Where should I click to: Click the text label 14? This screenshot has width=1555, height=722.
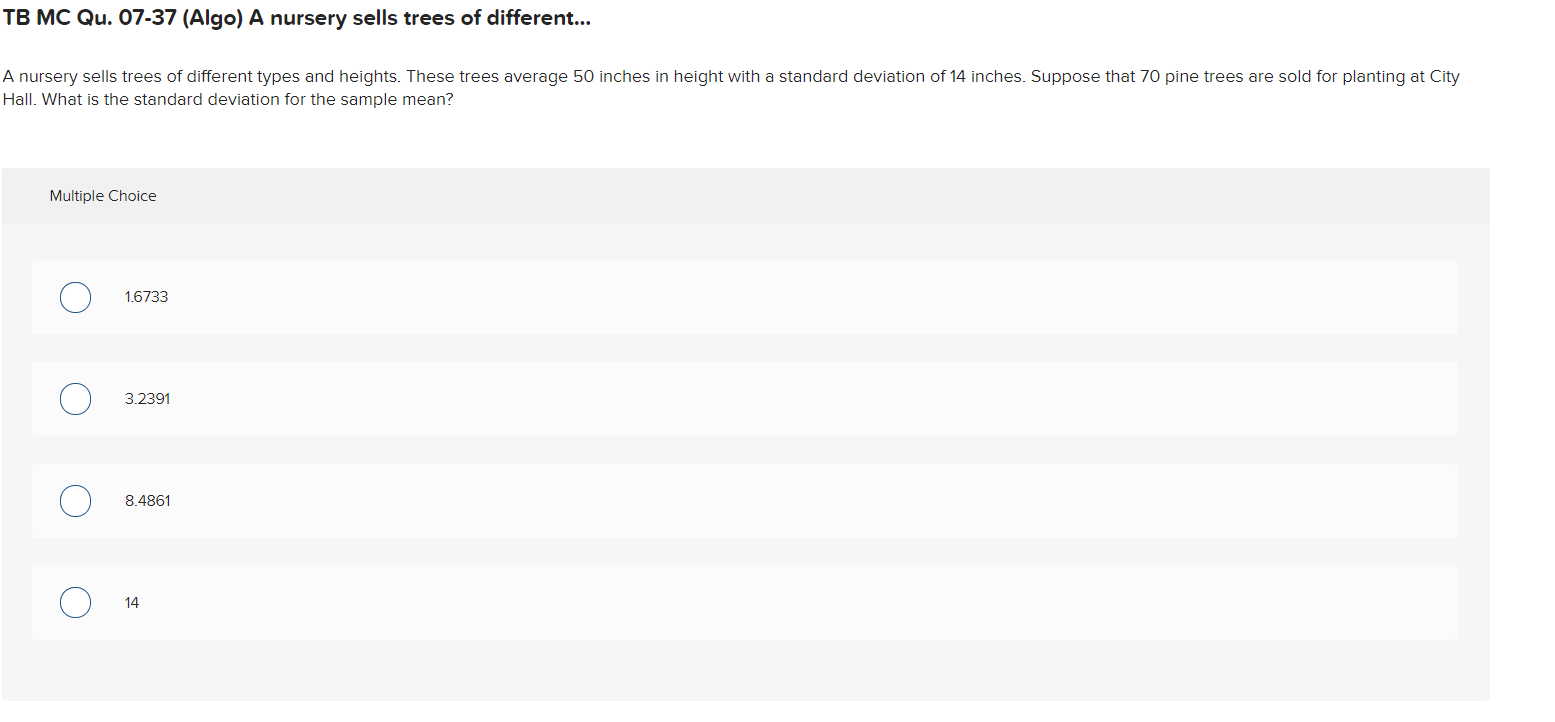132,602
